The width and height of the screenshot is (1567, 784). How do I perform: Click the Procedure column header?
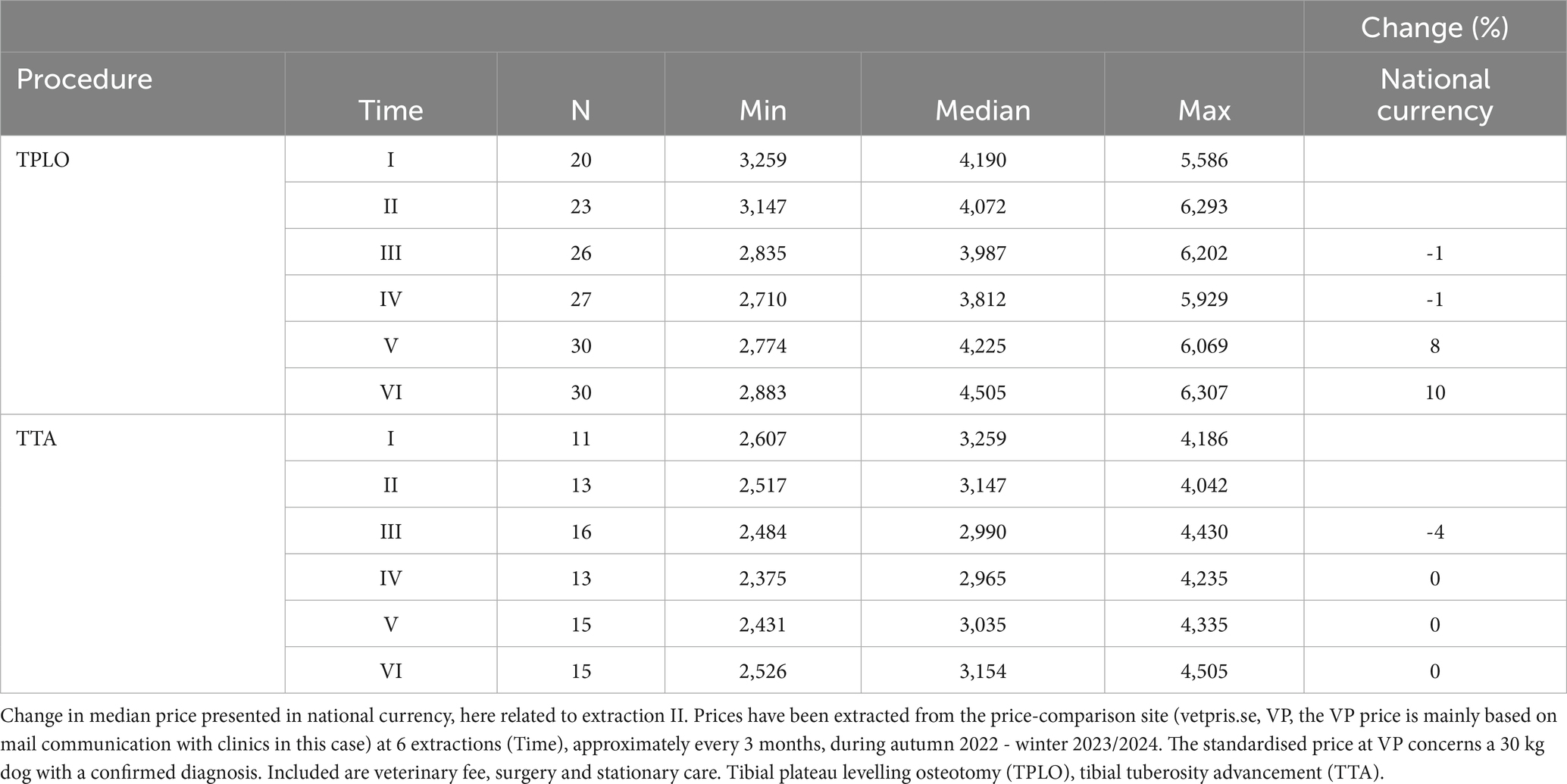point(84,80)
